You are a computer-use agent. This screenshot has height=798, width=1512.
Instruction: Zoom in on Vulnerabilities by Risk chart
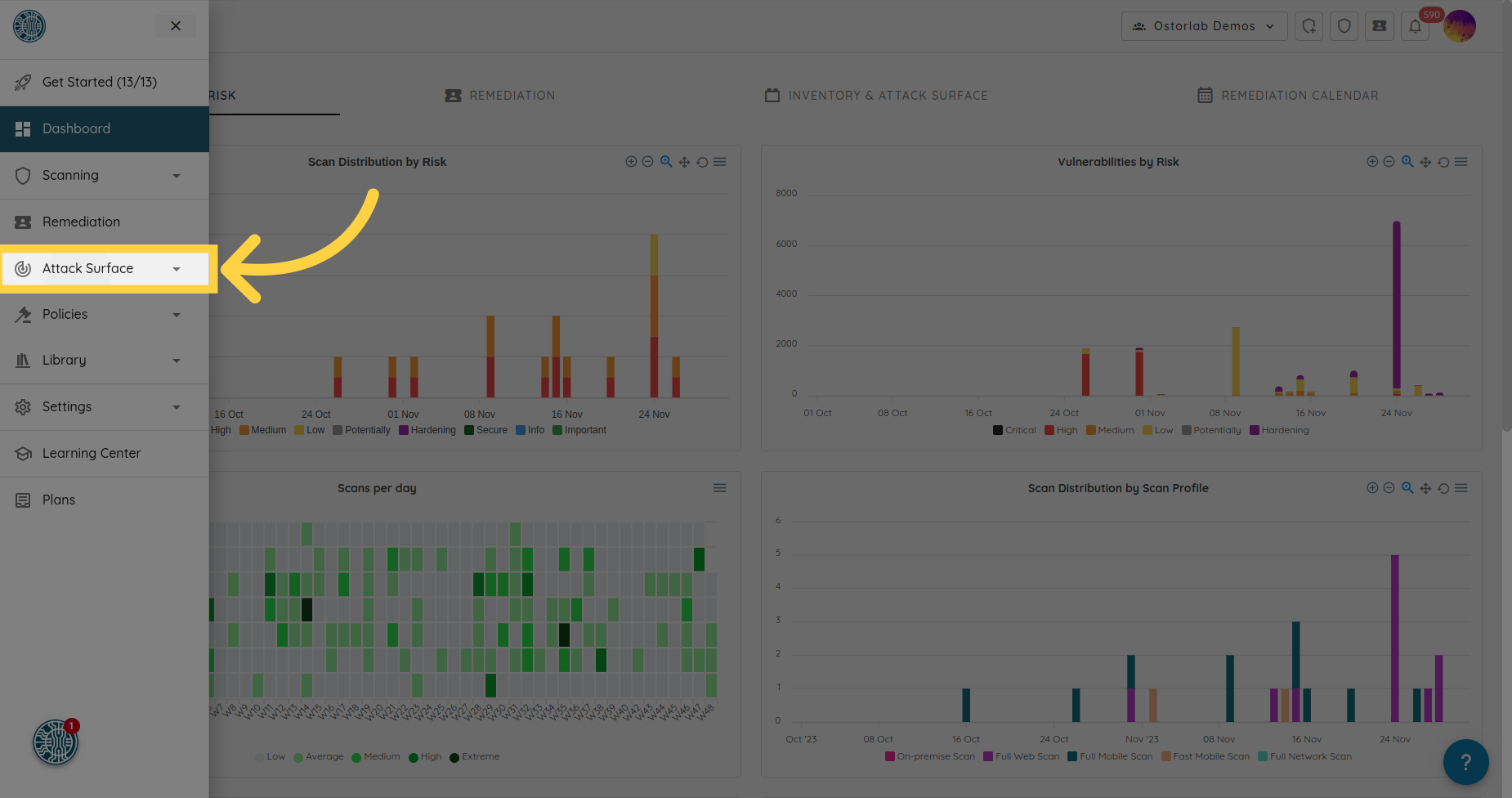pos(1372,162)
